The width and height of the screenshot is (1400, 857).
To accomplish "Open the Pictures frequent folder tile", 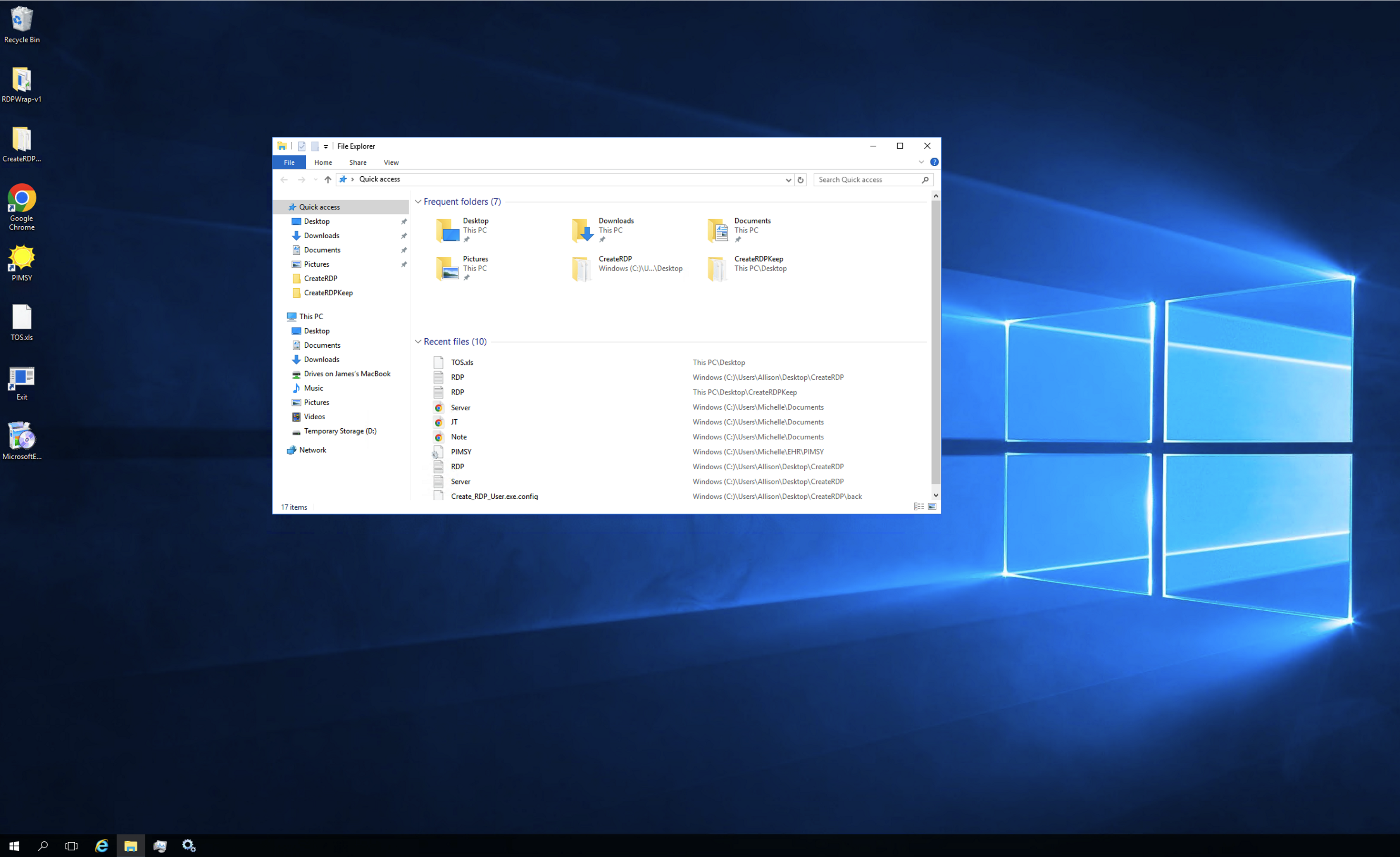I will [462, 268].
